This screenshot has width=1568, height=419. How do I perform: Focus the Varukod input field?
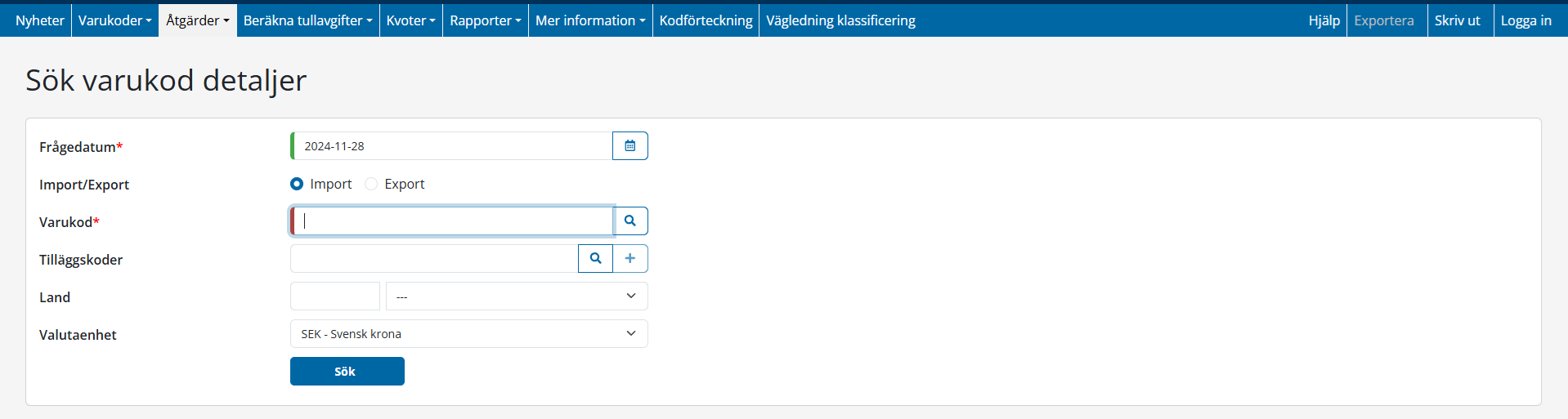click(454, 221)
